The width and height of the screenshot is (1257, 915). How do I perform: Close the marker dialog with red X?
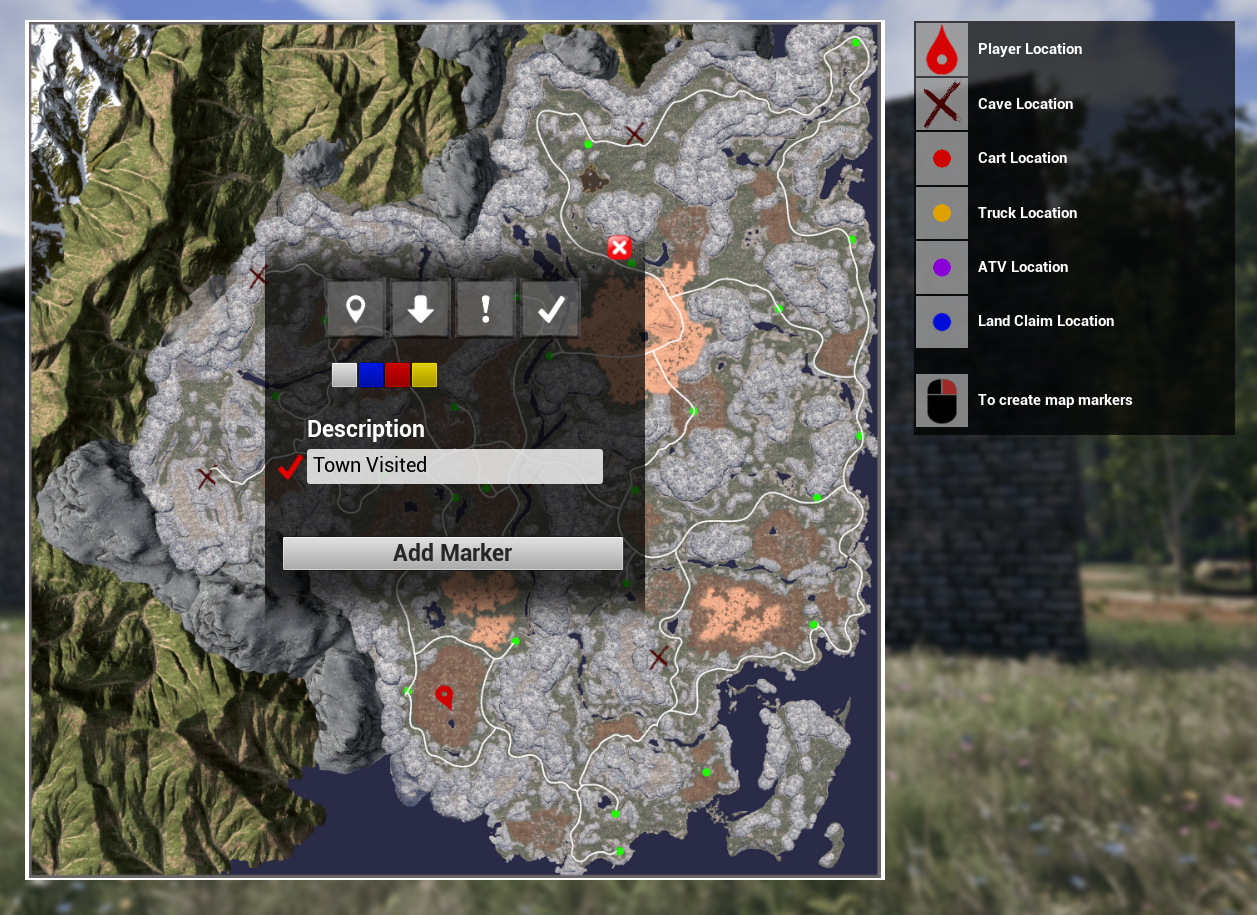[619, 247]
